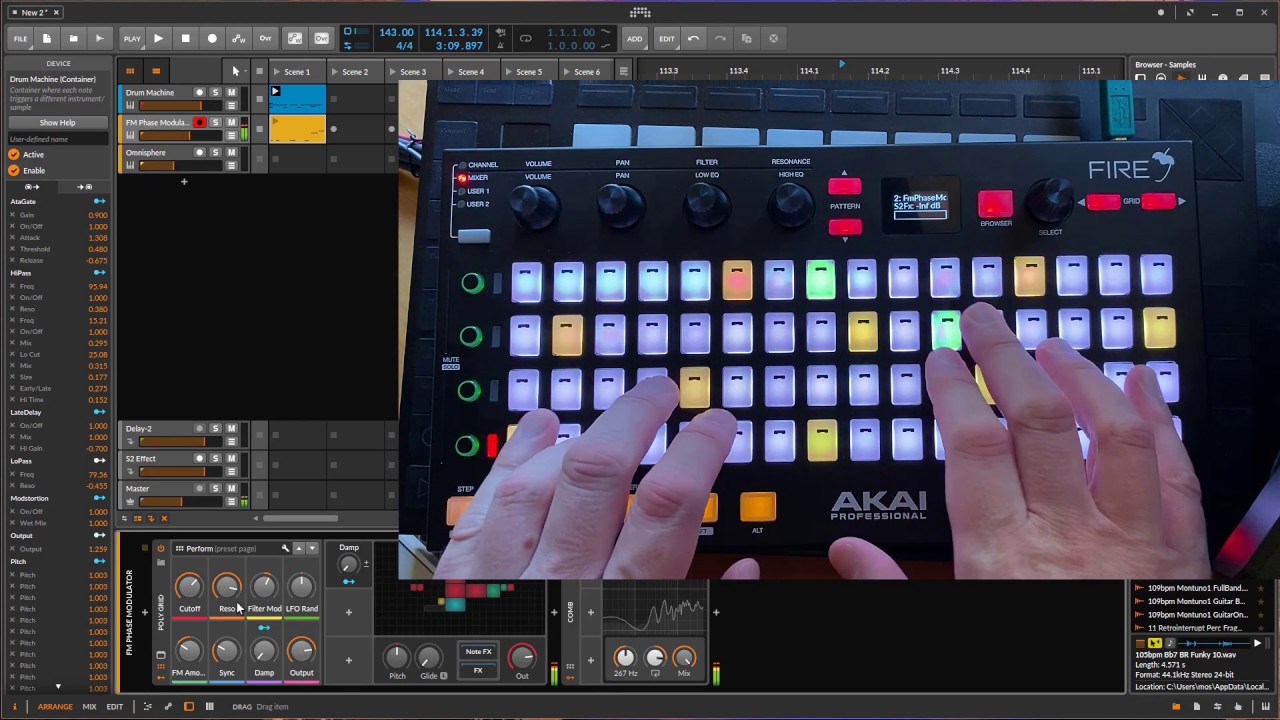Screen dimensions: 1280x720
Task: Toggle the arranger loop icon
Action: pyautogui.click(x=526, y=38)
